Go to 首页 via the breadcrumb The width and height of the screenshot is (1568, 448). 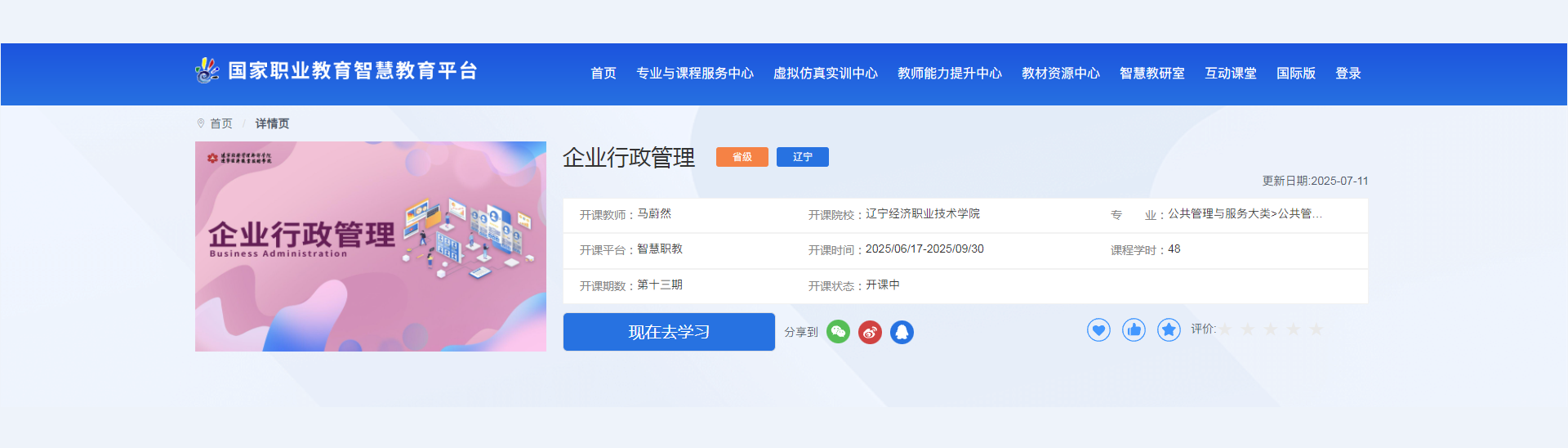coord(221,123)
